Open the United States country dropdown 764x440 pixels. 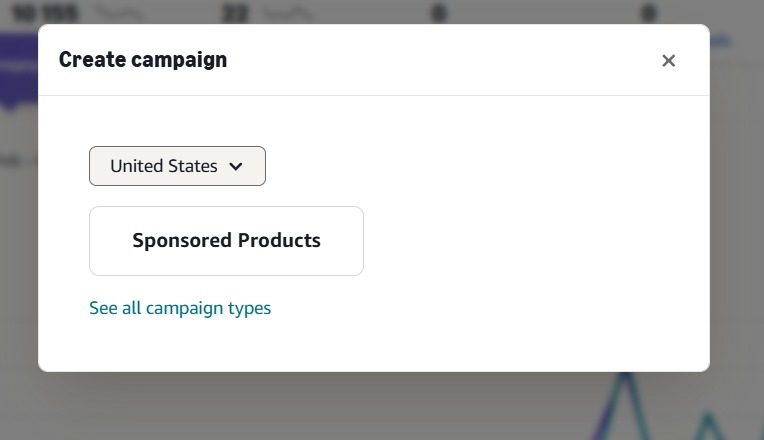click(177, 166)
